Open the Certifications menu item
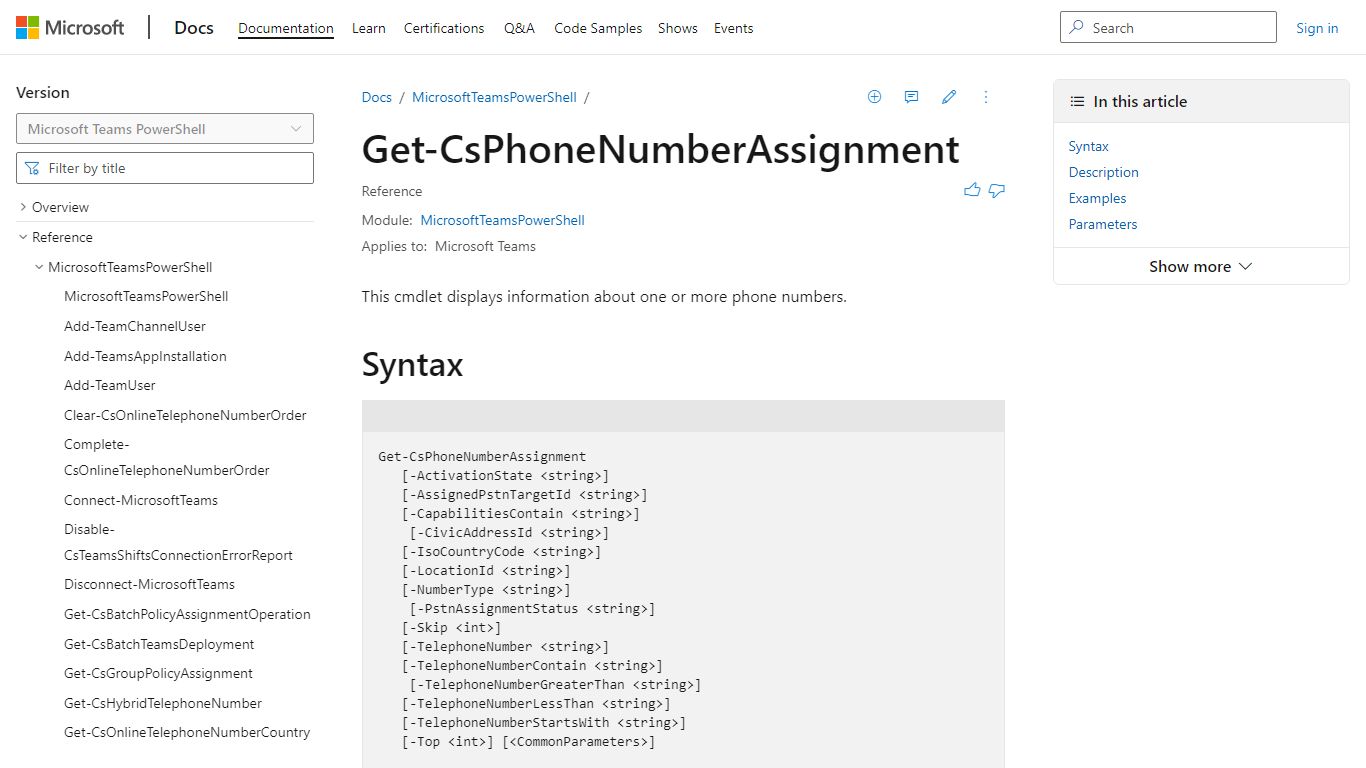This screenshot has width=1366, height=768. click(x=444, y=28)
